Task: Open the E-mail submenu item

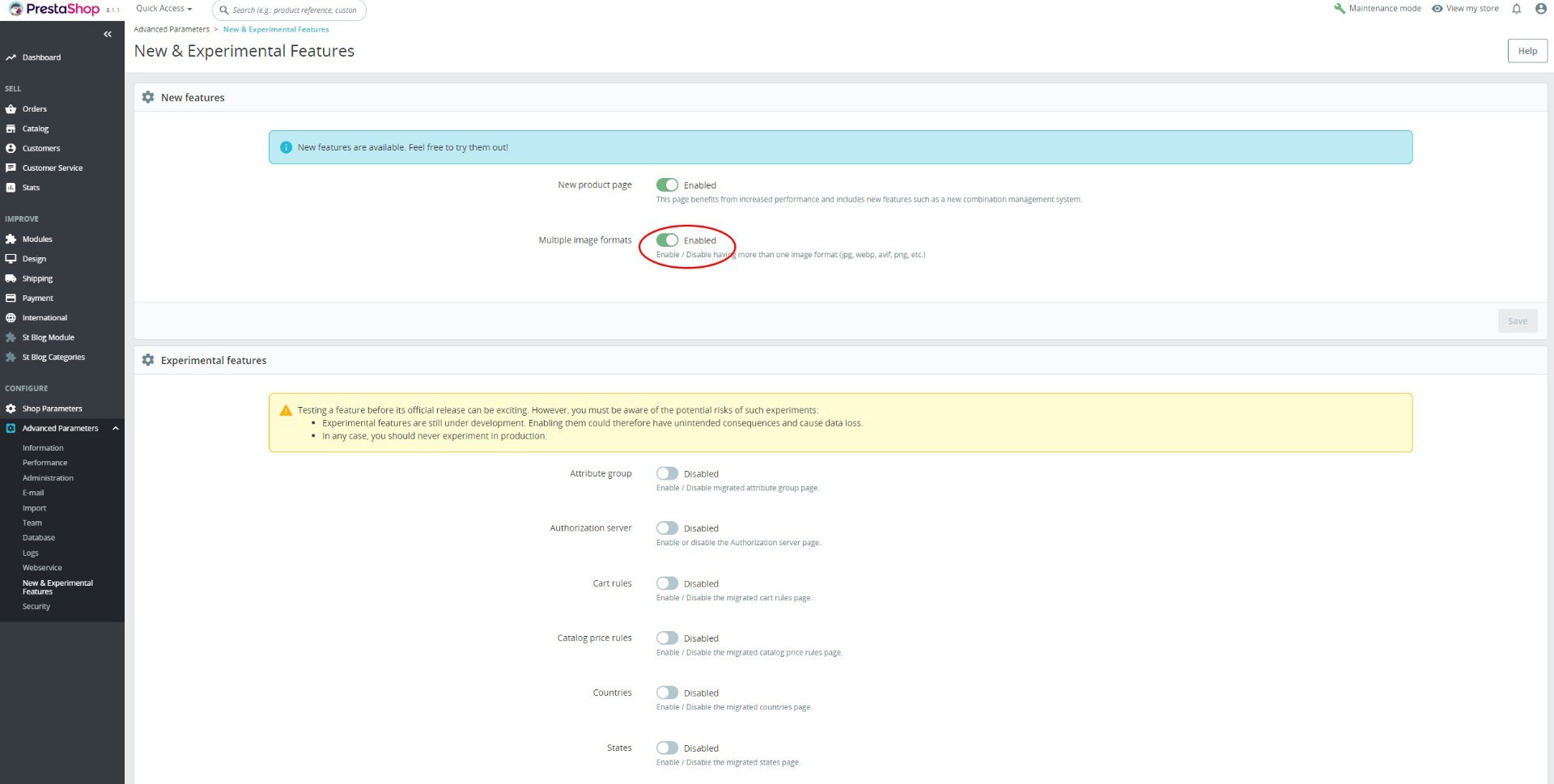Action: click(33, 493)
